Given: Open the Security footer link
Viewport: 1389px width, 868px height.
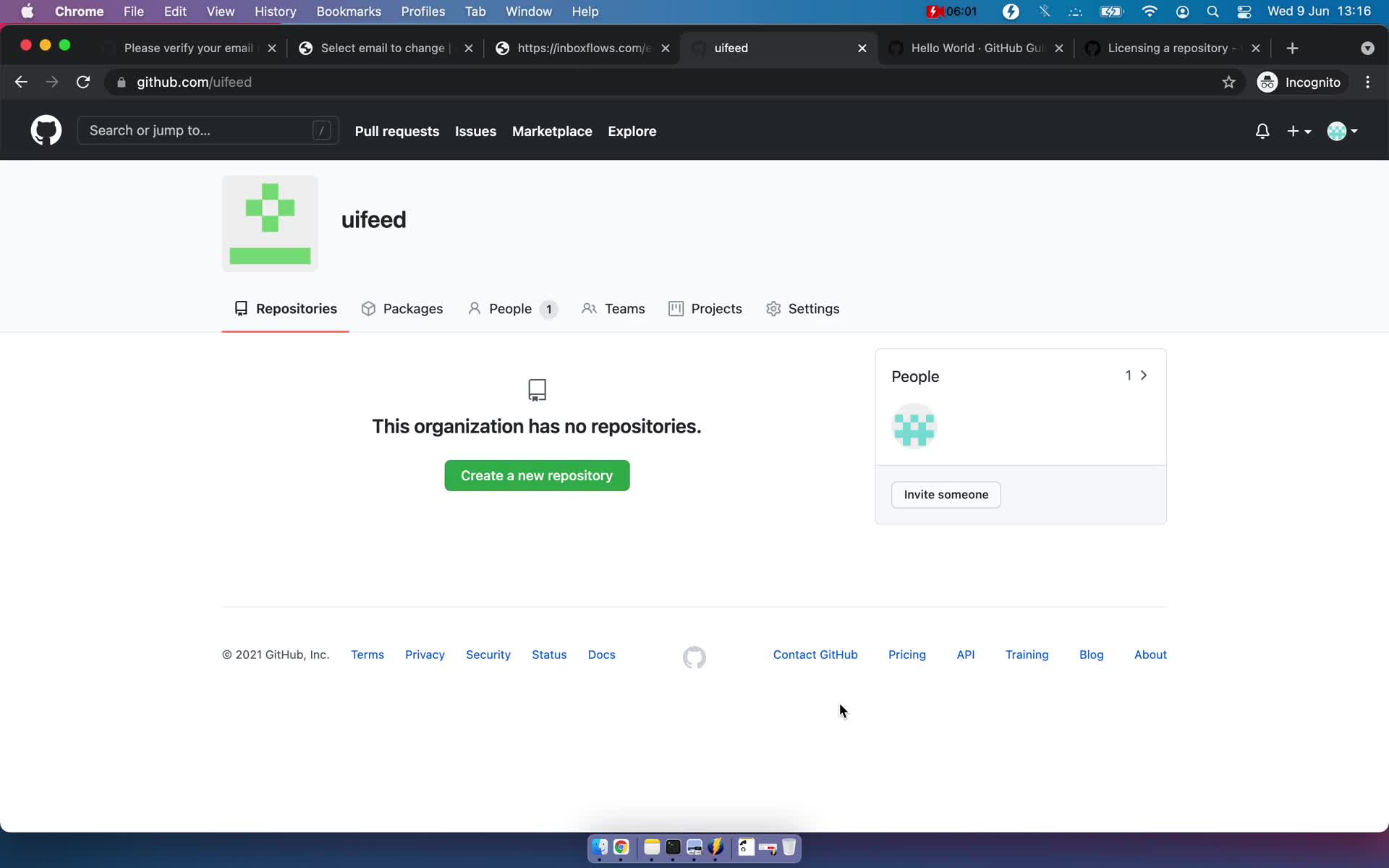Looking at the screenshot, I should (x=488, y=655).
